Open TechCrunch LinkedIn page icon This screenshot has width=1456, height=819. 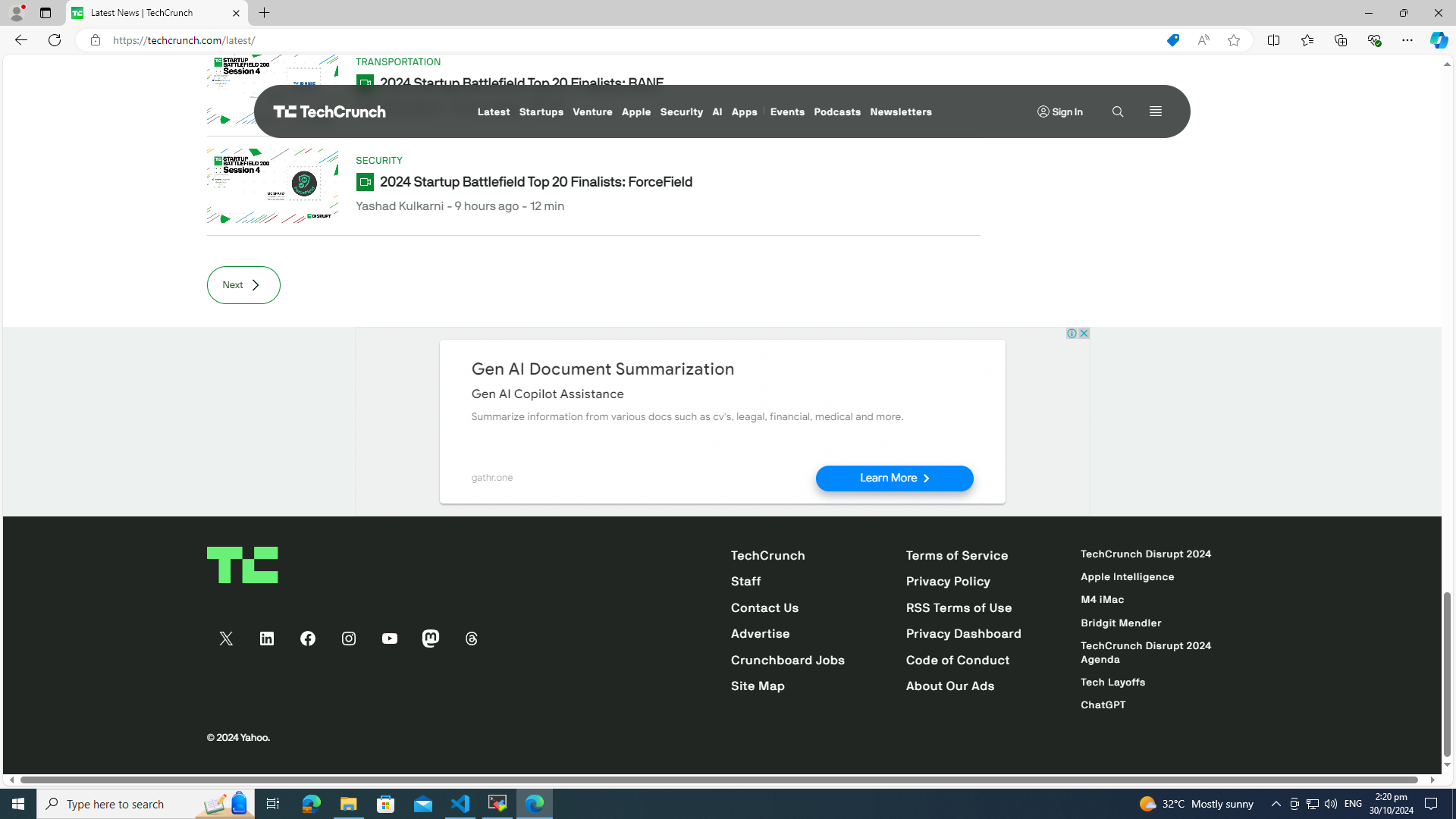[267, 639]
